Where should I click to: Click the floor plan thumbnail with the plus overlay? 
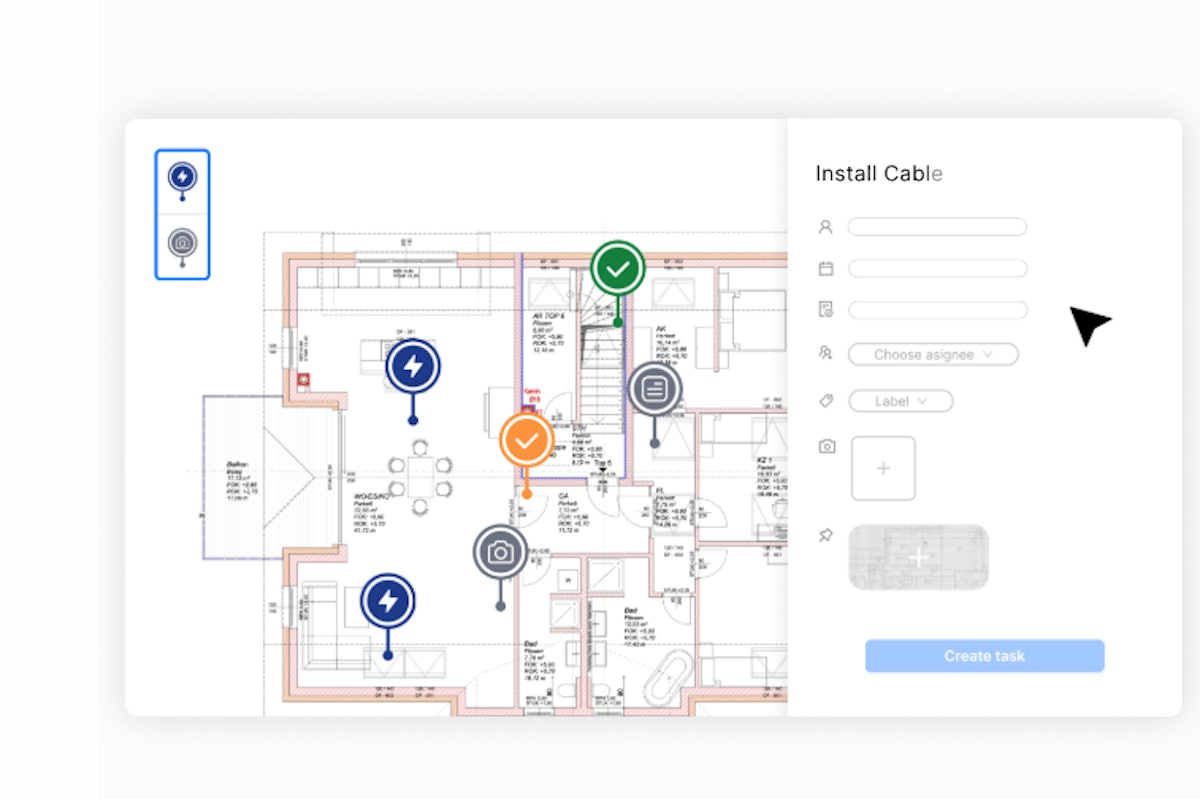(x=919, y=557)
